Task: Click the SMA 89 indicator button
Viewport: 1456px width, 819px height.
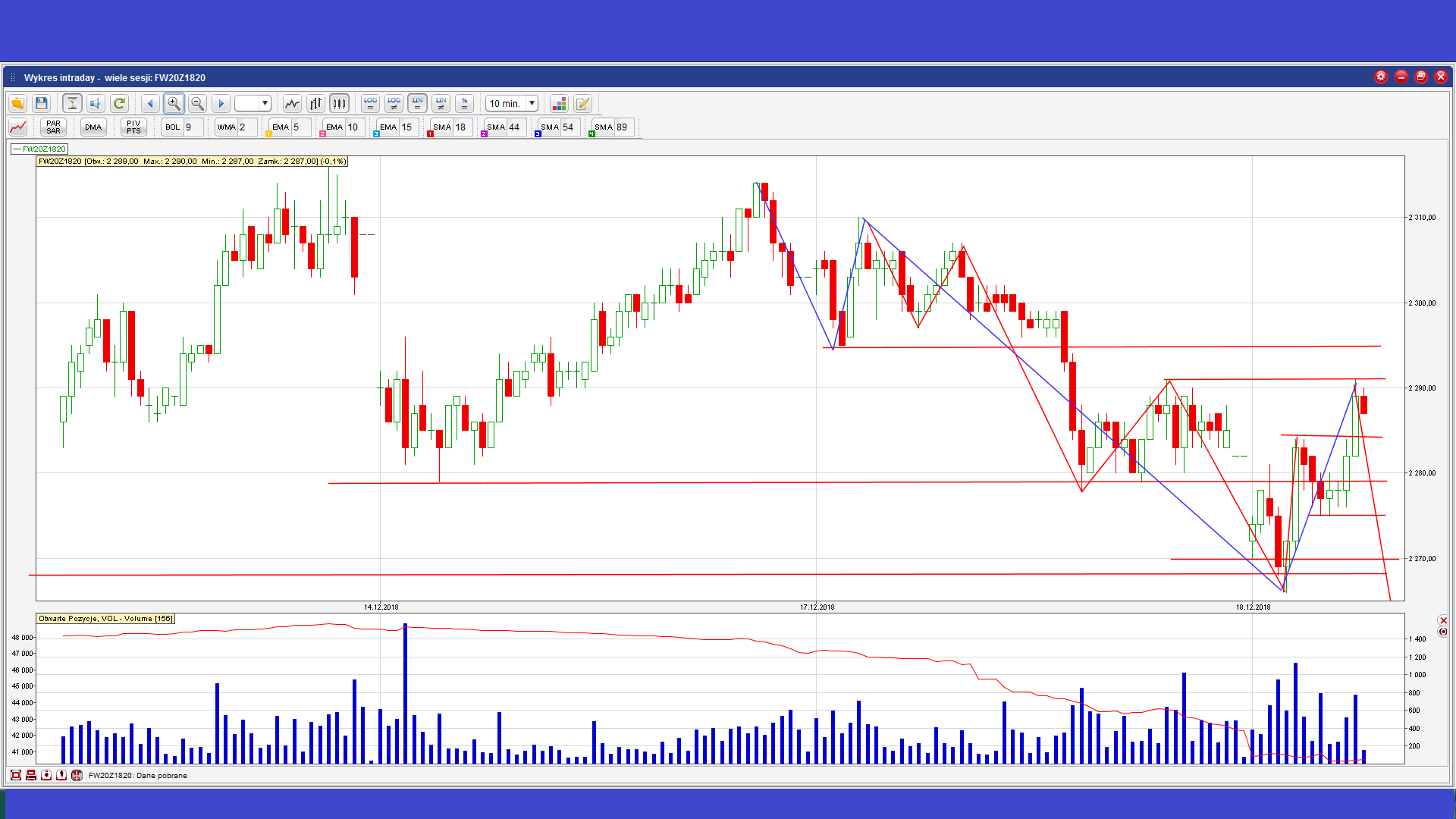Action: (604, 127)
